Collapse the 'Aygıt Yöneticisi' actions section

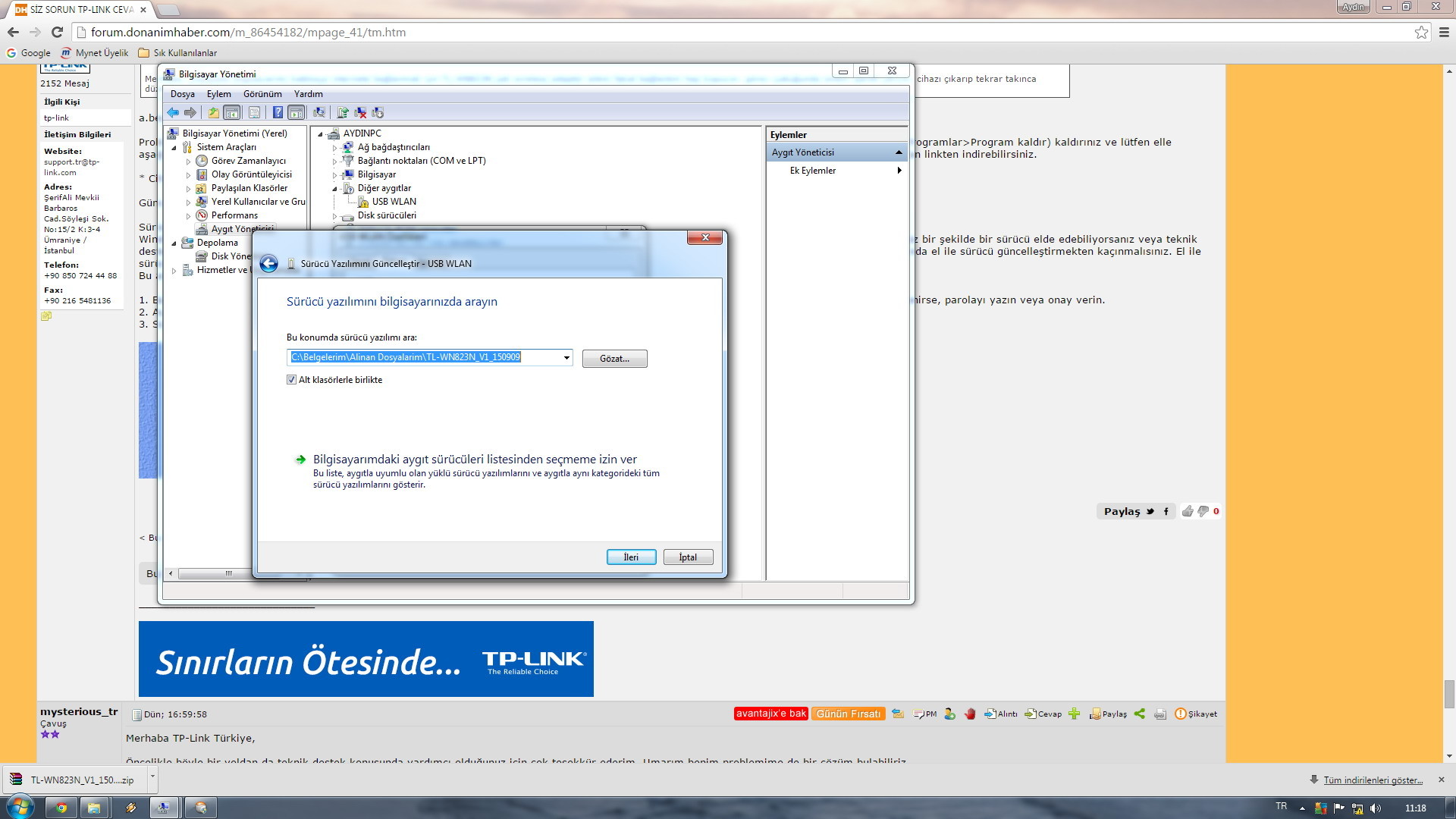pyautogui.click(x=899, y=152)
